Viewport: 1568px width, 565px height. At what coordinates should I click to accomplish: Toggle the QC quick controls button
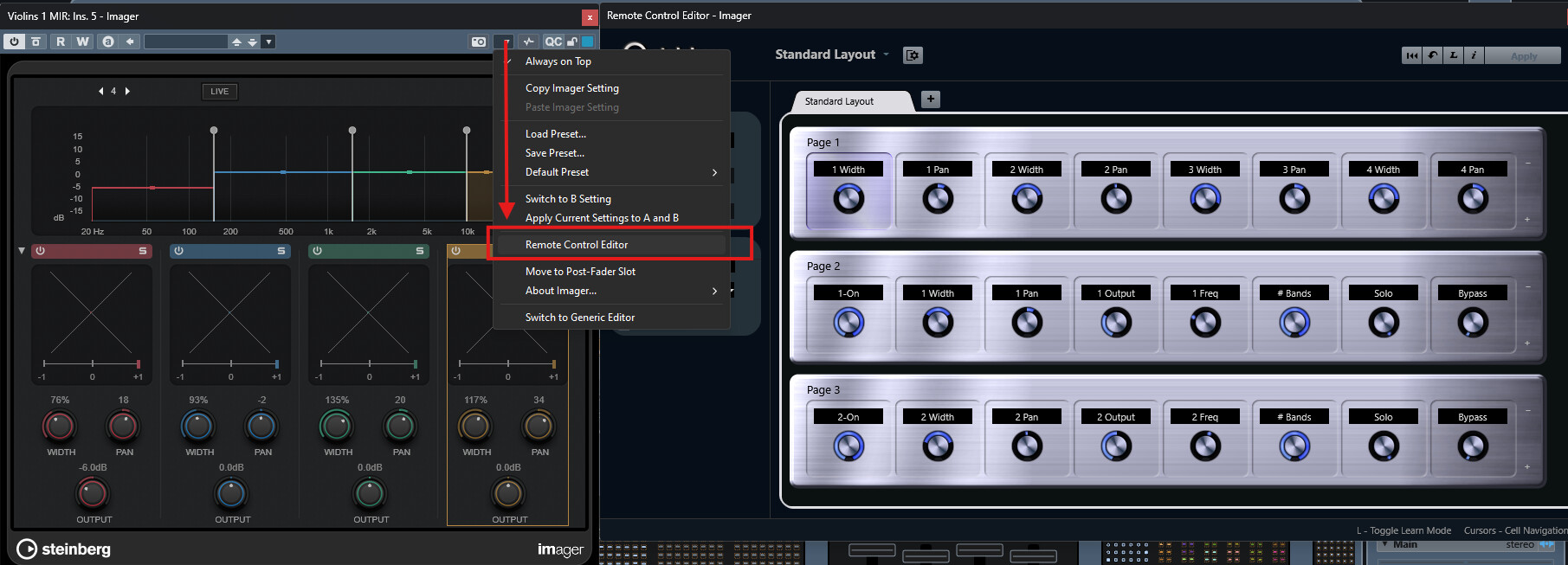coord(553,42)
